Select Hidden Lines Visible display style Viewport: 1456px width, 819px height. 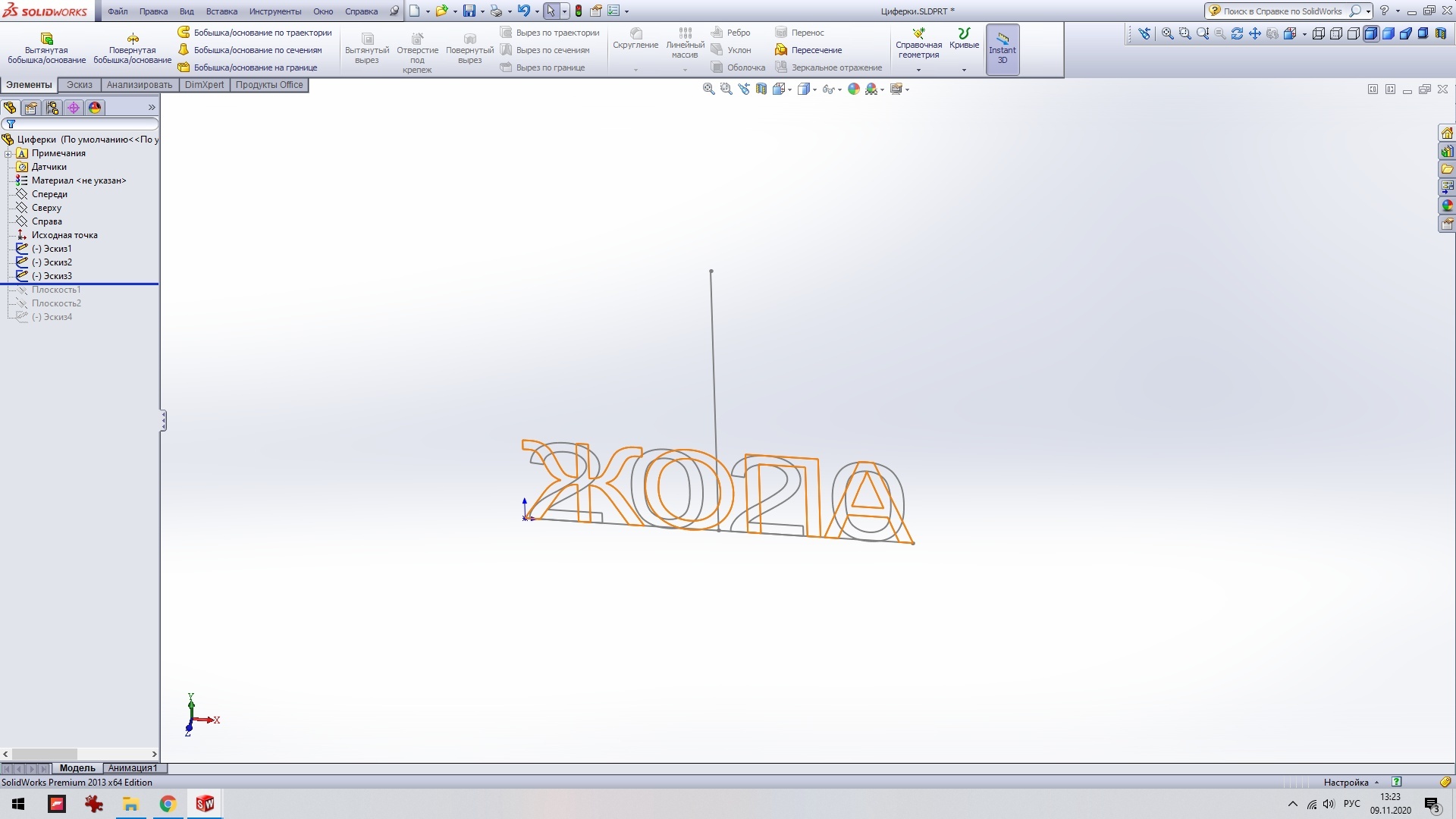click(1336, 33)
